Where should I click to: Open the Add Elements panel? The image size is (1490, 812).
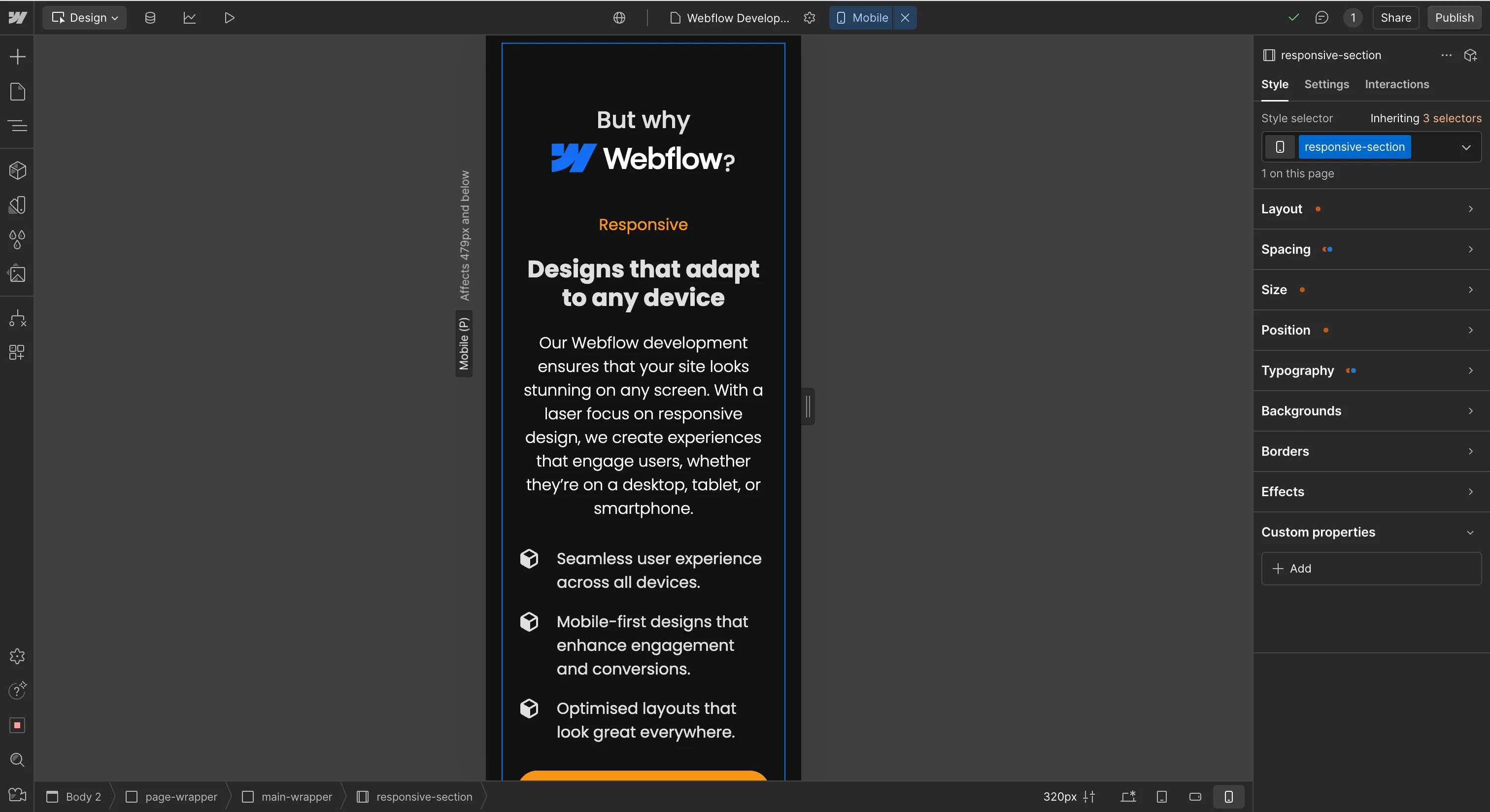point(17,56)
